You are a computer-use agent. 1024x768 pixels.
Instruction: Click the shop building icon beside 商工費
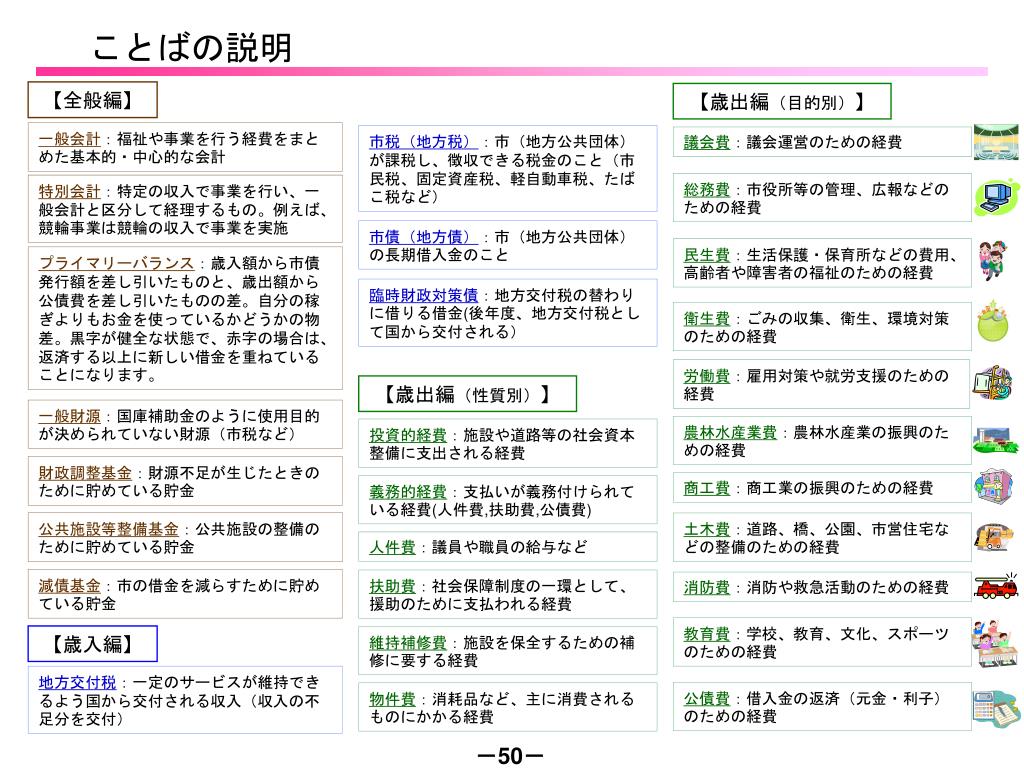[993, 486]
